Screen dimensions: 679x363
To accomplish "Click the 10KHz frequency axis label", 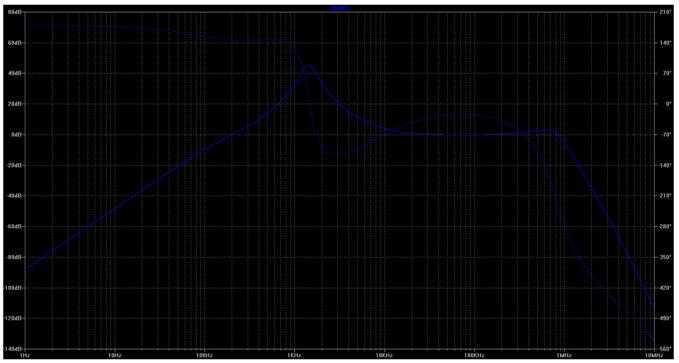I will (384, 356).
